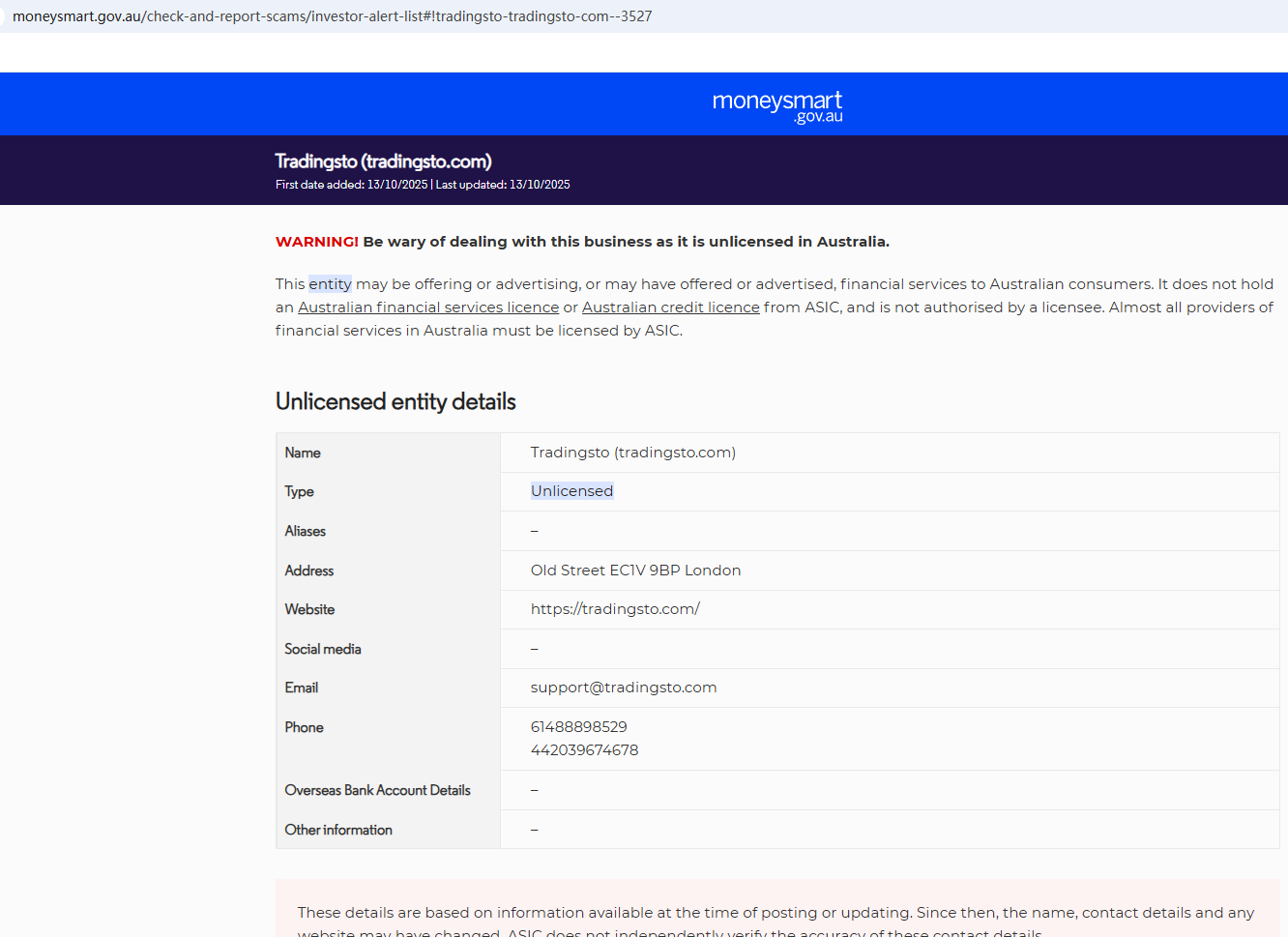Click the support@tradingsto.com email value
Viewport: 1288px width, 937px height.
coord(624,688)
